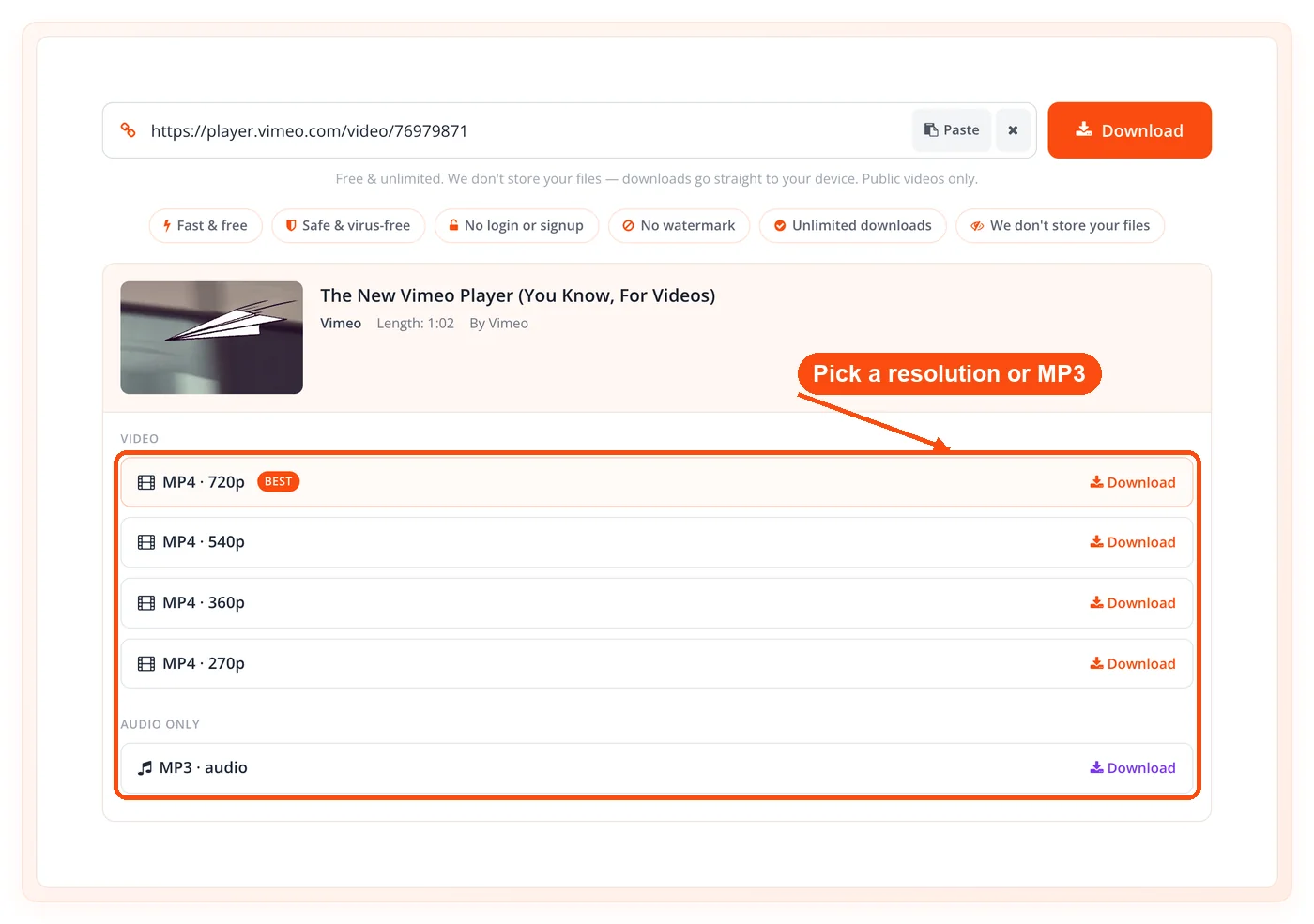1314x924 pixels.
Task: Download the MP4 360p version
Action: tap(1132, 603)
